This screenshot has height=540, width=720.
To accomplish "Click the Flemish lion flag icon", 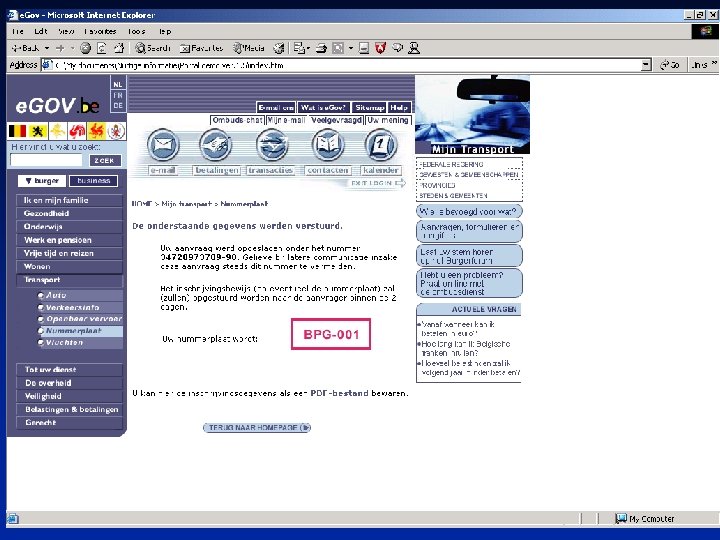I will coord(38,131).
